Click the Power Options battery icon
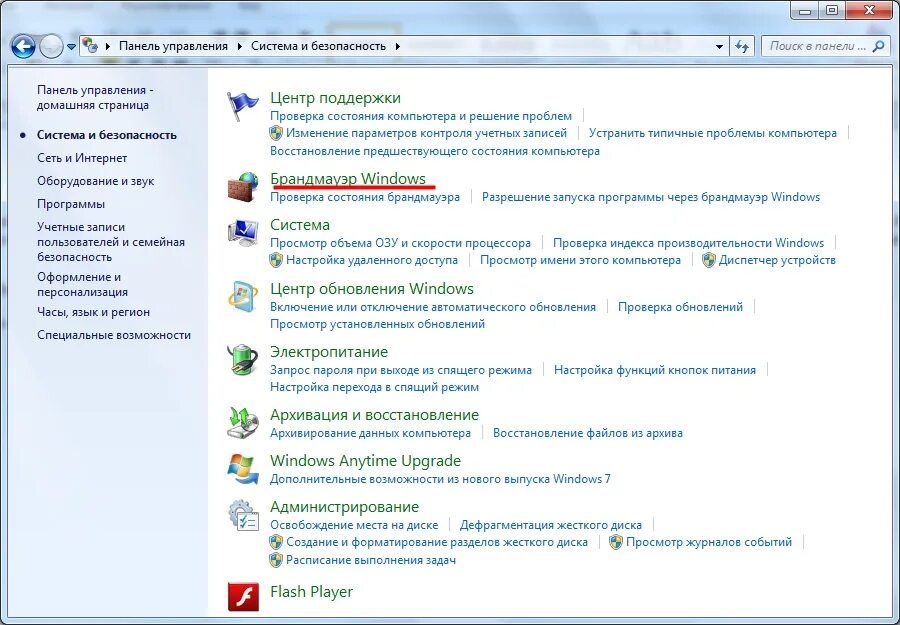900x625 pixels. click(243, 360)
